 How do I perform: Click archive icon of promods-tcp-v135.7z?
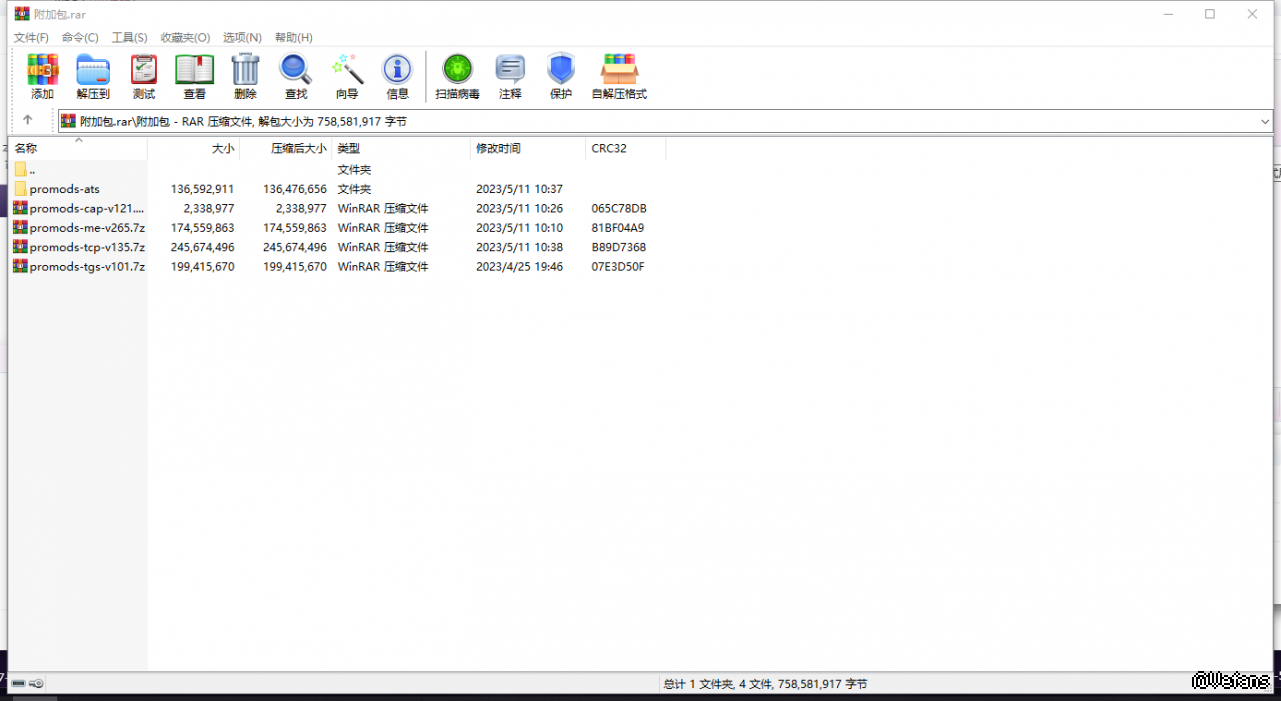pyautogui.click(x=20, y=246)
